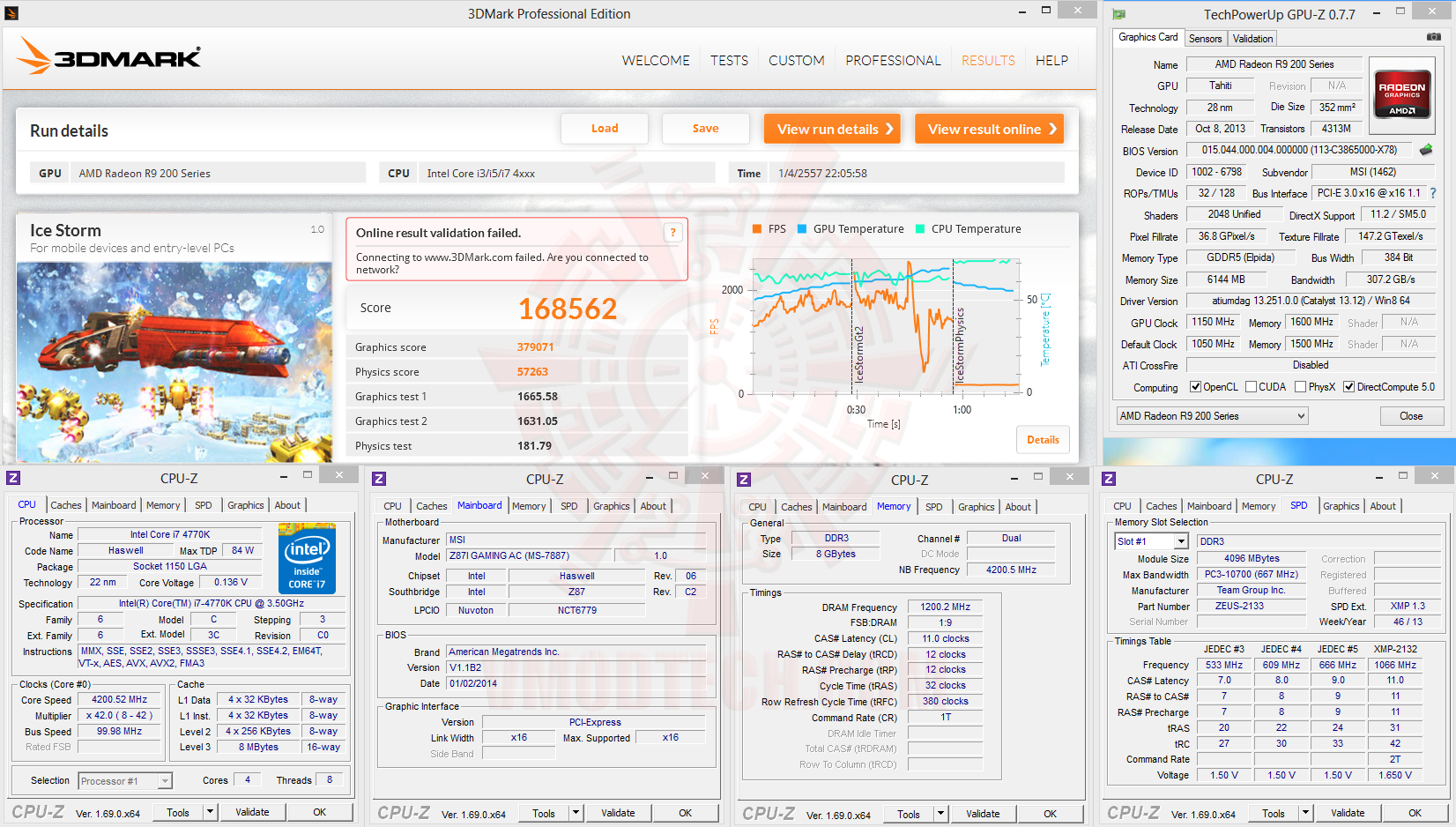
Task: Toggle the PhysX checkbox in GPU-Z
Action: 1300,387
